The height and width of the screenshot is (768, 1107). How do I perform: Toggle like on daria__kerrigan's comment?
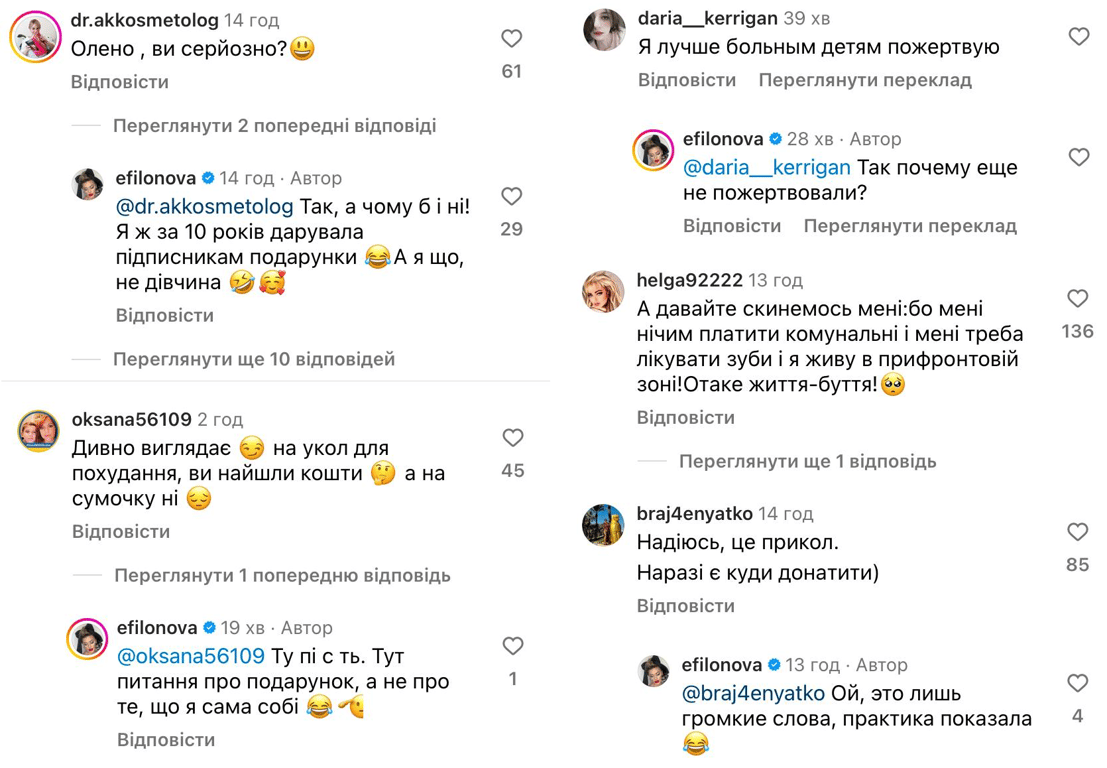tap(1078, 35)
